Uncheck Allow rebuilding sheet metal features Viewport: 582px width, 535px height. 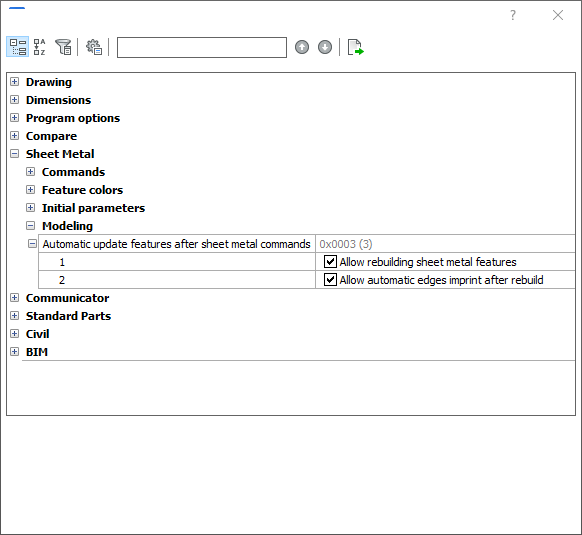coord(330,262)
